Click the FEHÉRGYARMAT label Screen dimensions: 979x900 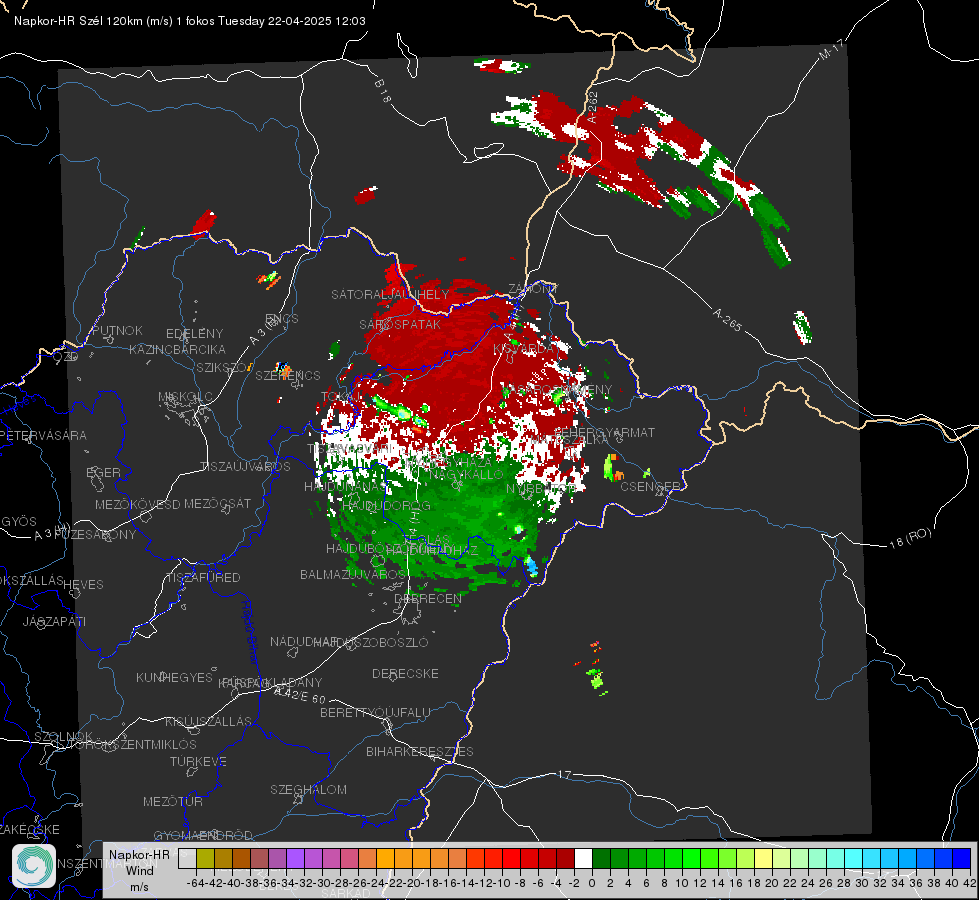pyautogui.click(x=604, y=432)
